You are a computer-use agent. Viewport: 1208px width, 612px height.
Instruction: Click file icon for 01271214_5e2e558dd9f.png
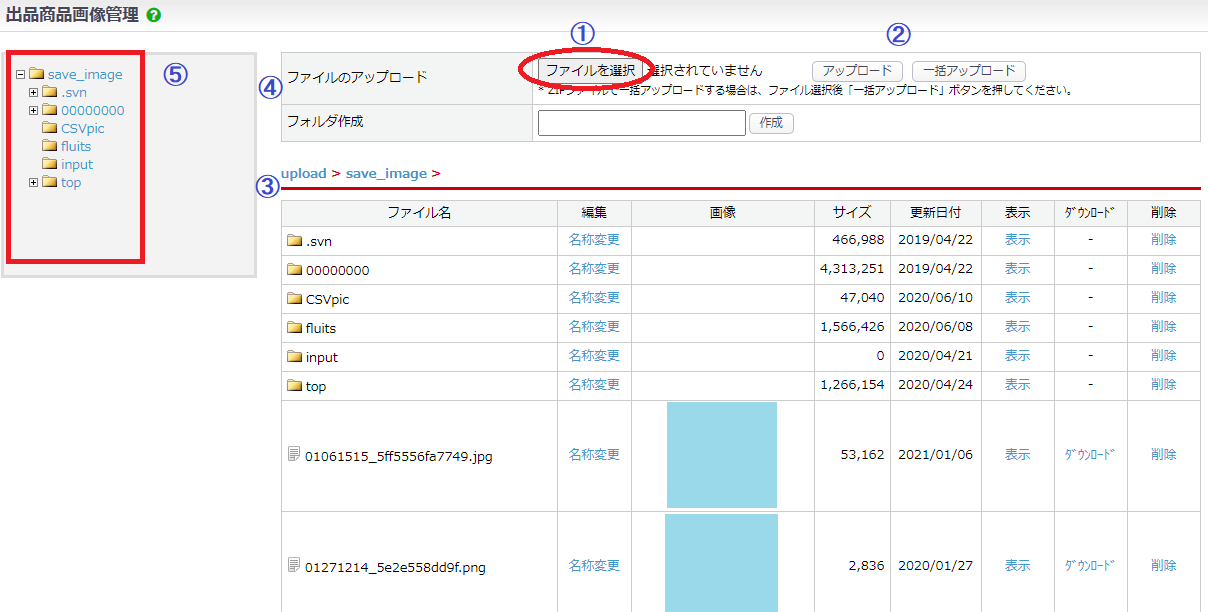click(294, 566)
